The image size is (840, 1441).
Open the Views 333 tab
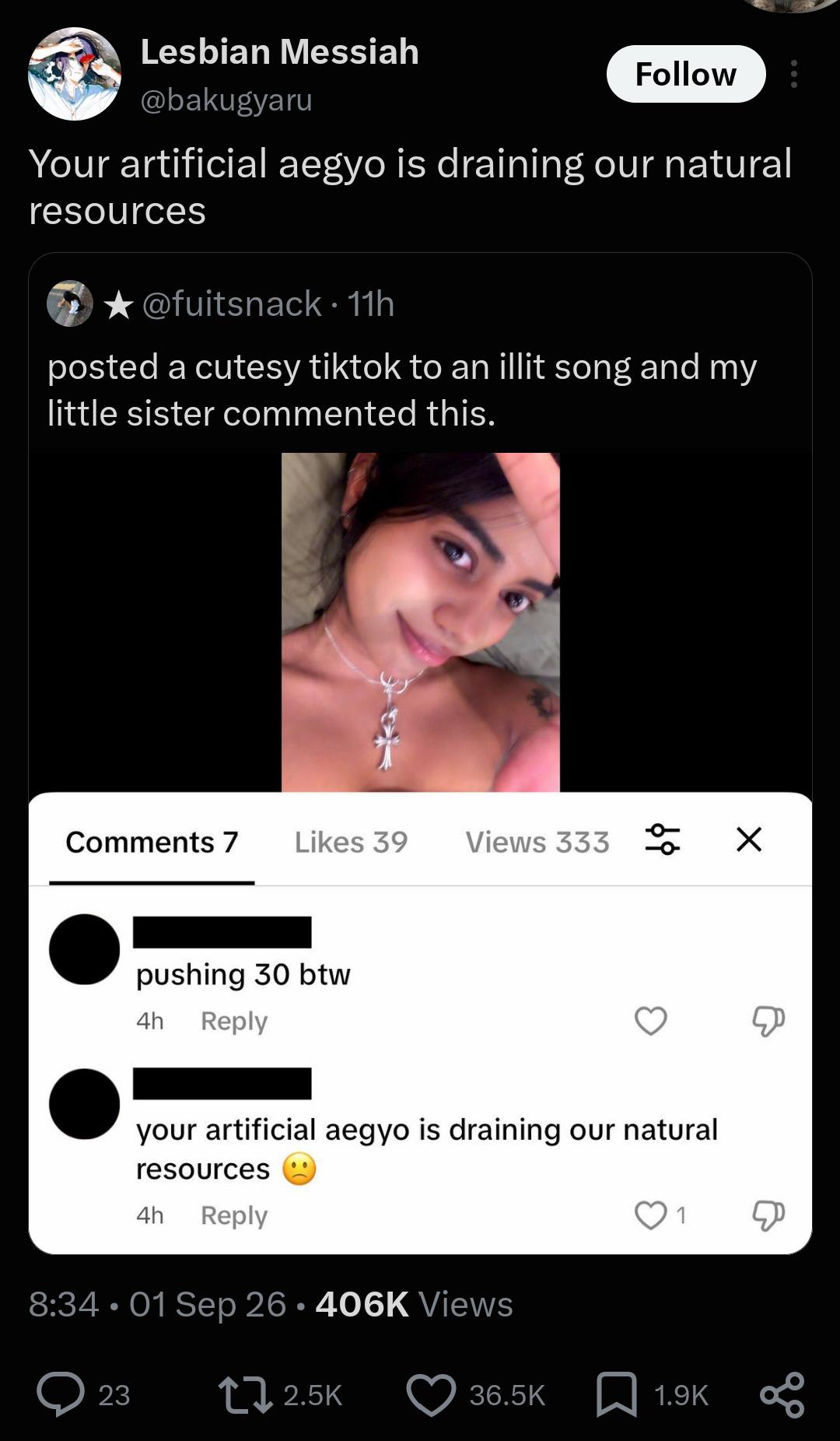(x=537, y=842)
